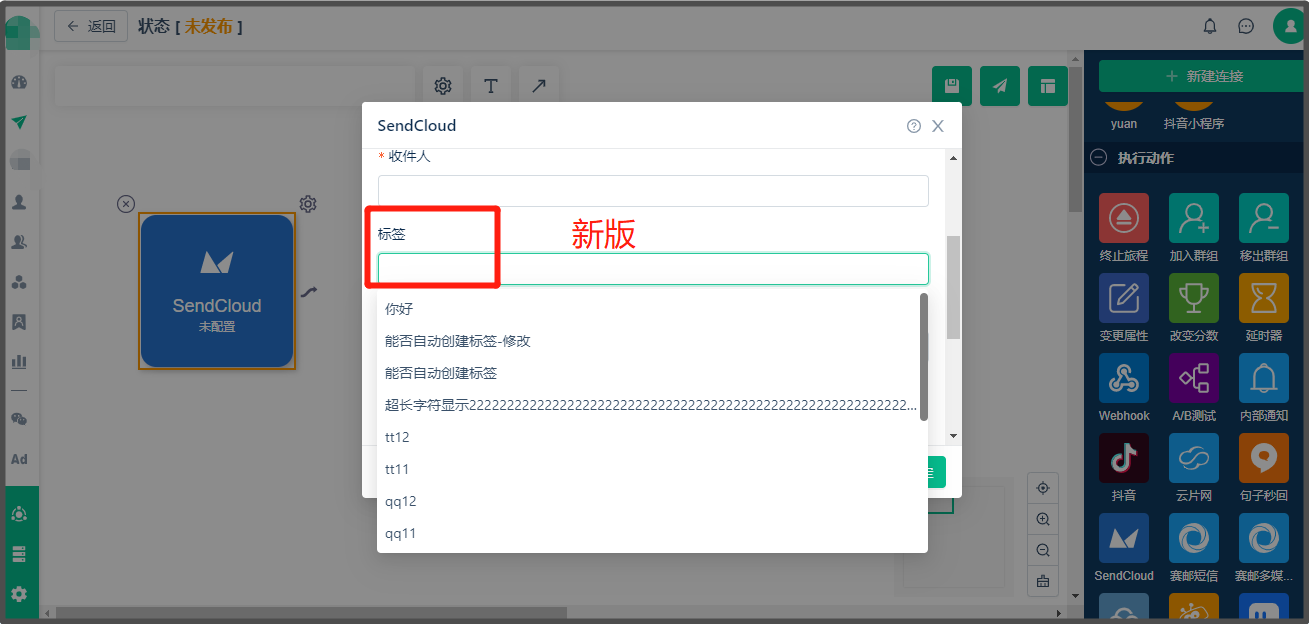Focus the 标签 tag combo box
Viewport: 1309px width, 624px height.
(x=653, y=269)
